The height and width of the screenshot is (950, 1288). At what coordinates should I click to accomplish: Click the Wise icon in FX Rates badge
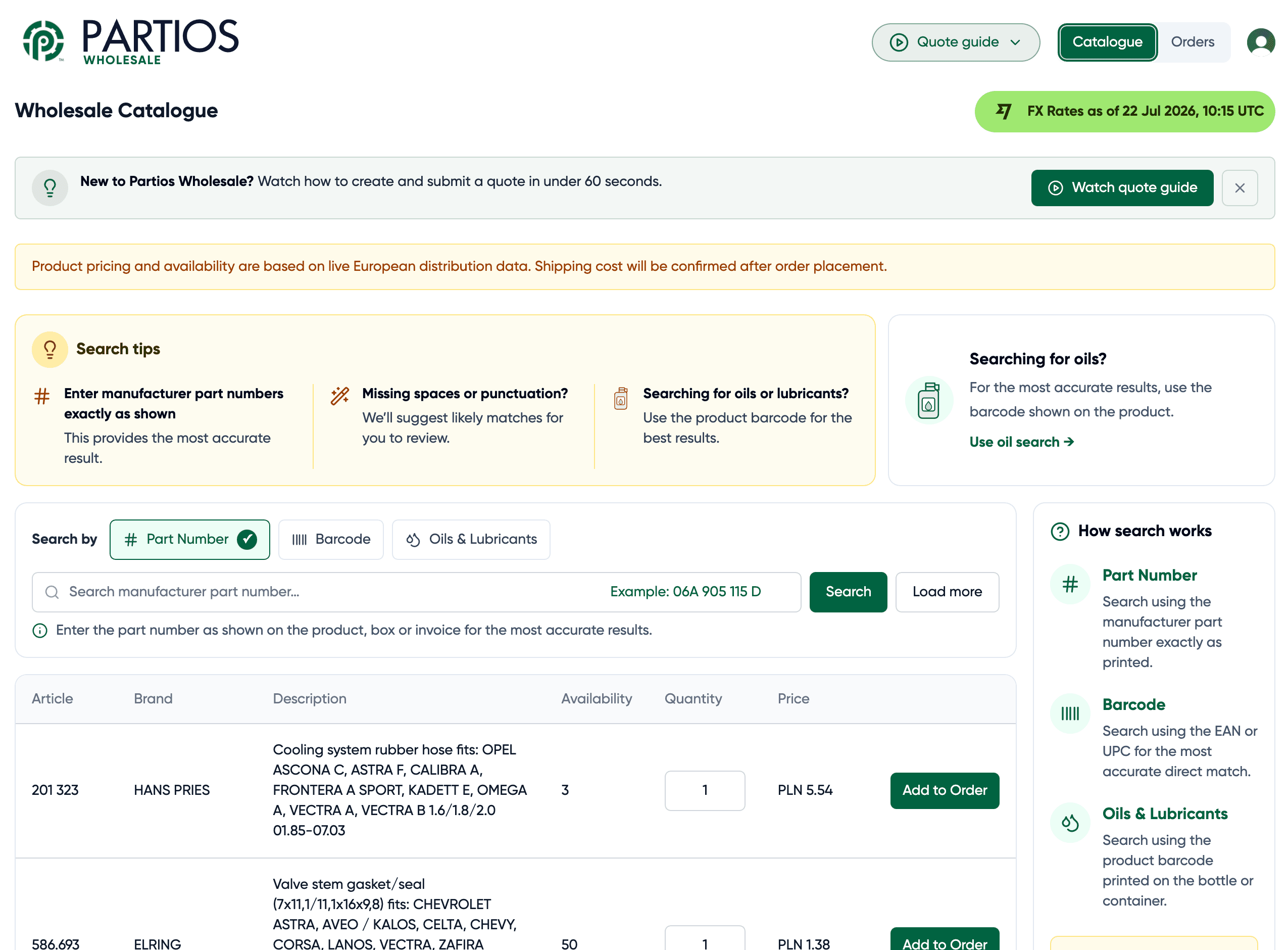(1004, 111)
